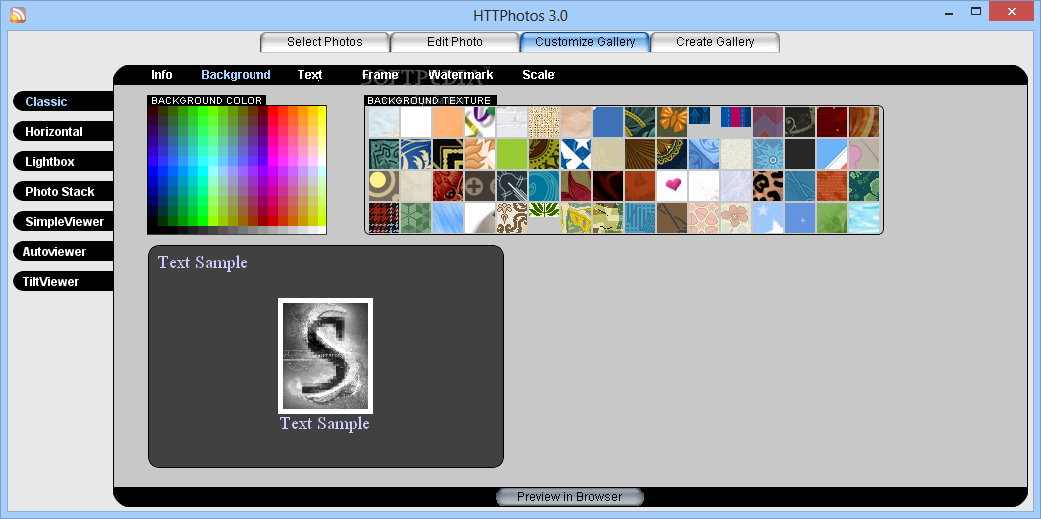Select the green cubes texture
This screenshot has width=1041, height=519.
coord(416,218)
